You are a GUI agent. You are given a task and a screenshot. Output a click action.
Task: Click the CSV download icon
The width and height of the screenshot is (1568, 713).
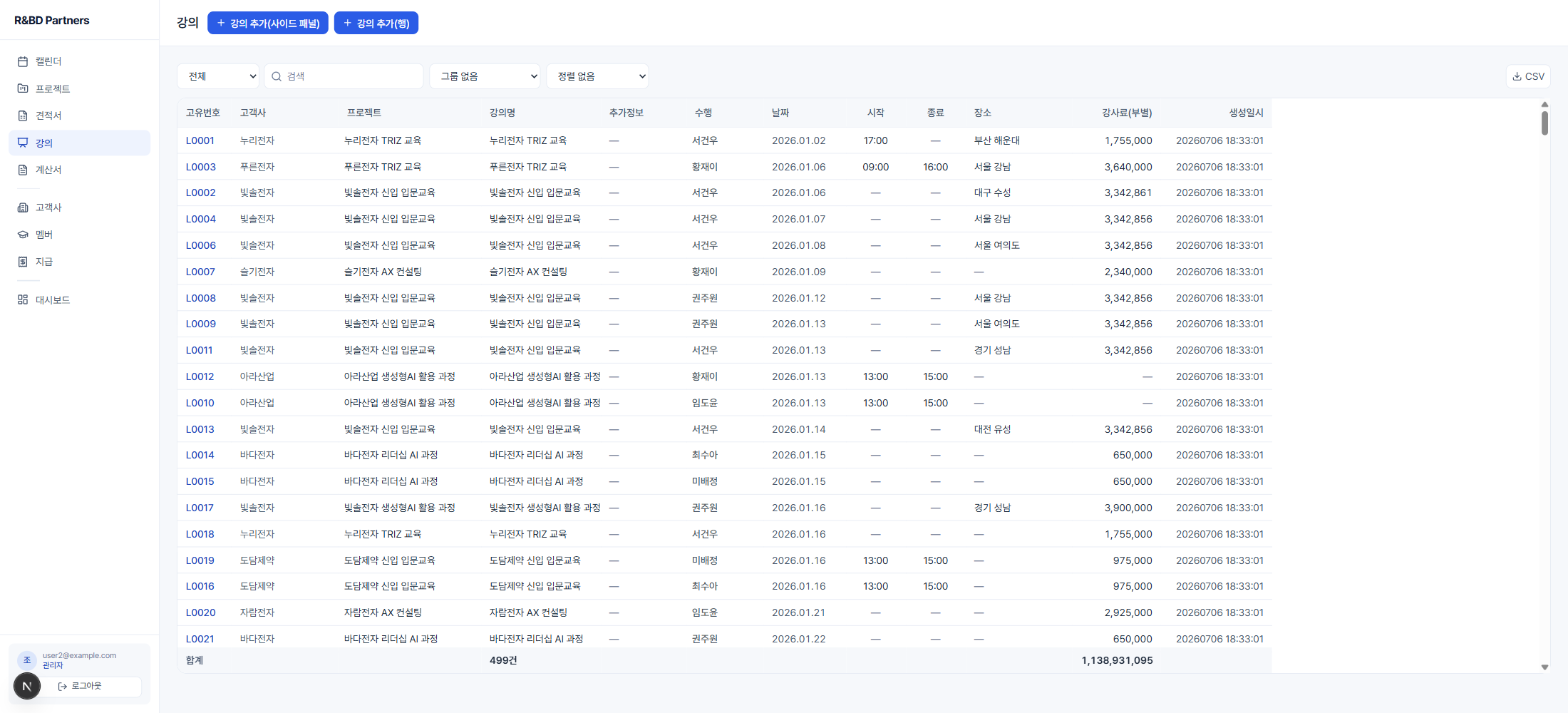click(1517, 76)
